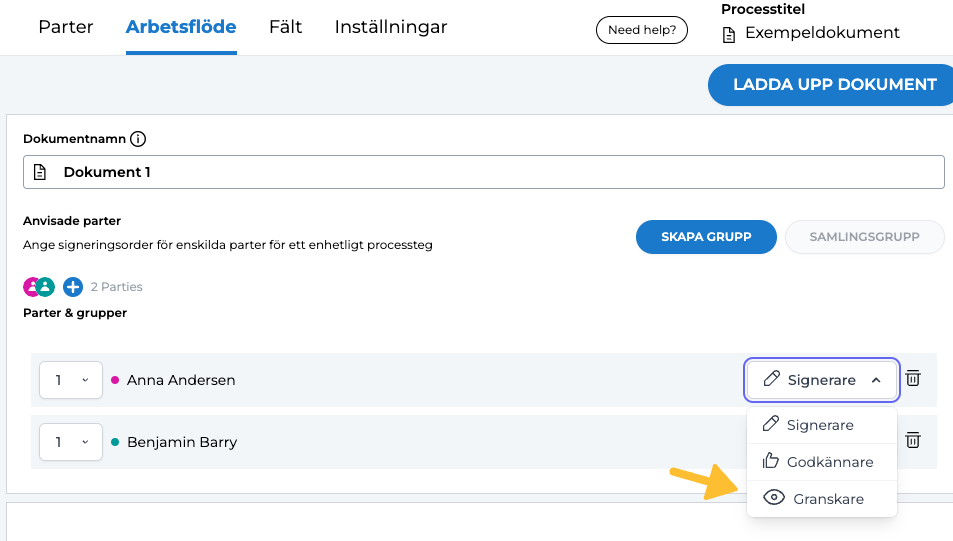Click the document icon beside Exempeldokument
953x541 pixels.
(729, 33)
